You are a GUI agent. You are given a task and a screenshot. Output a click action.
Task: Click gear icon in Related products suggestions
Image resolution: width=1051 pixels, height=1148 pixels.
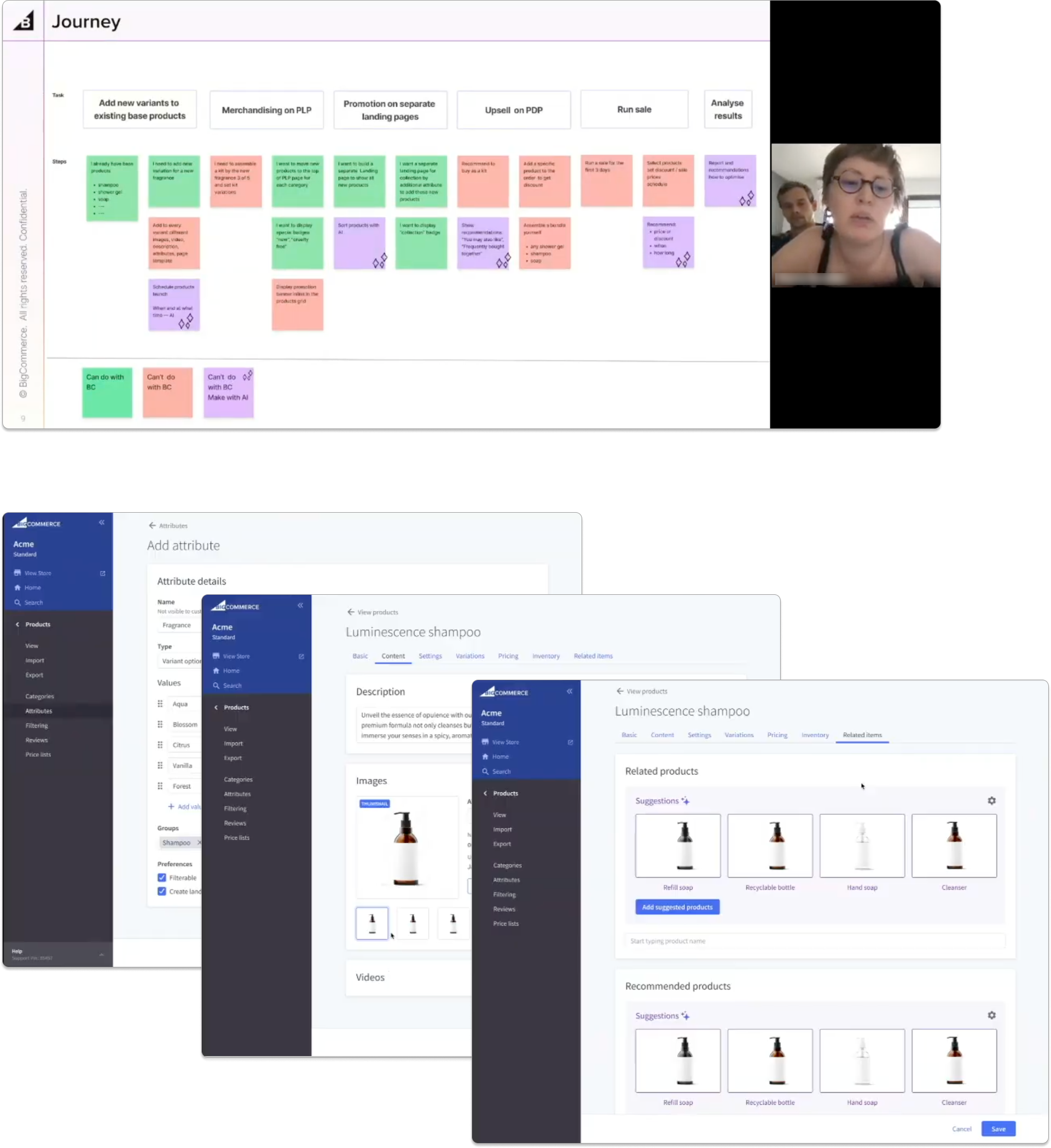(x=991, y=801)
